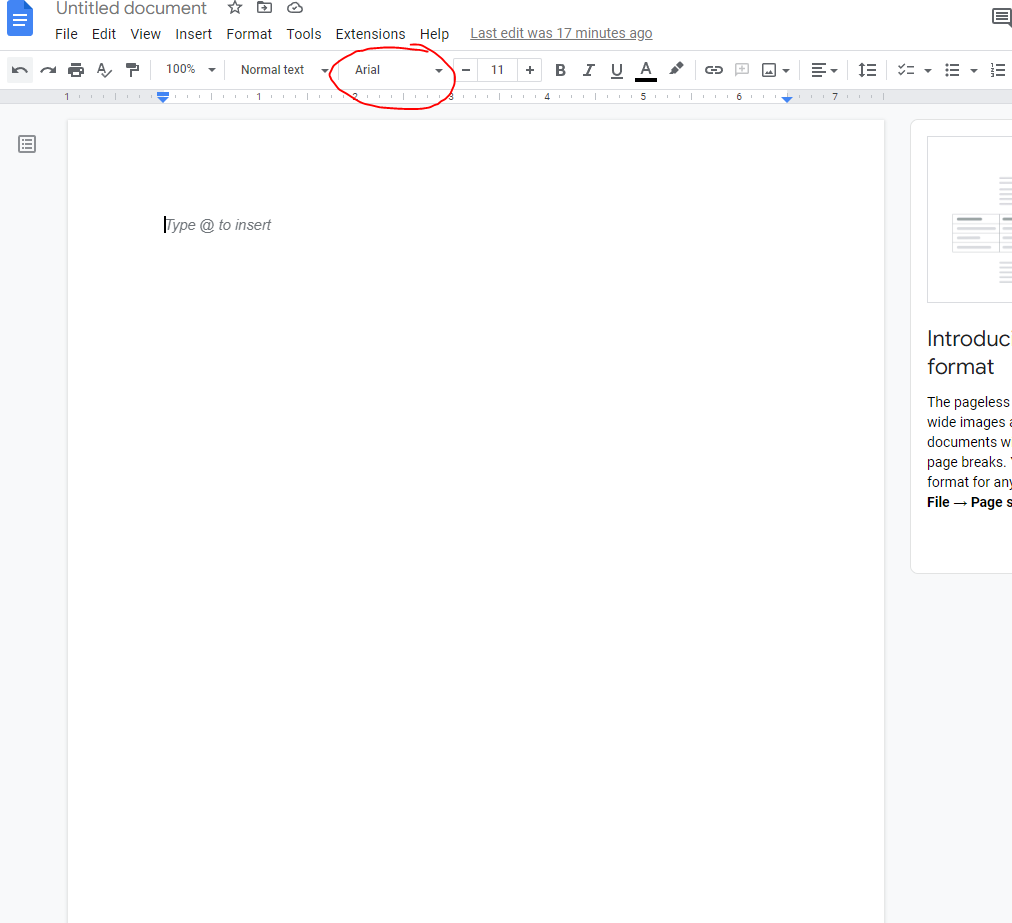
Task: Click the pageless format preview thumbnail
Action: tap(969, 219)
